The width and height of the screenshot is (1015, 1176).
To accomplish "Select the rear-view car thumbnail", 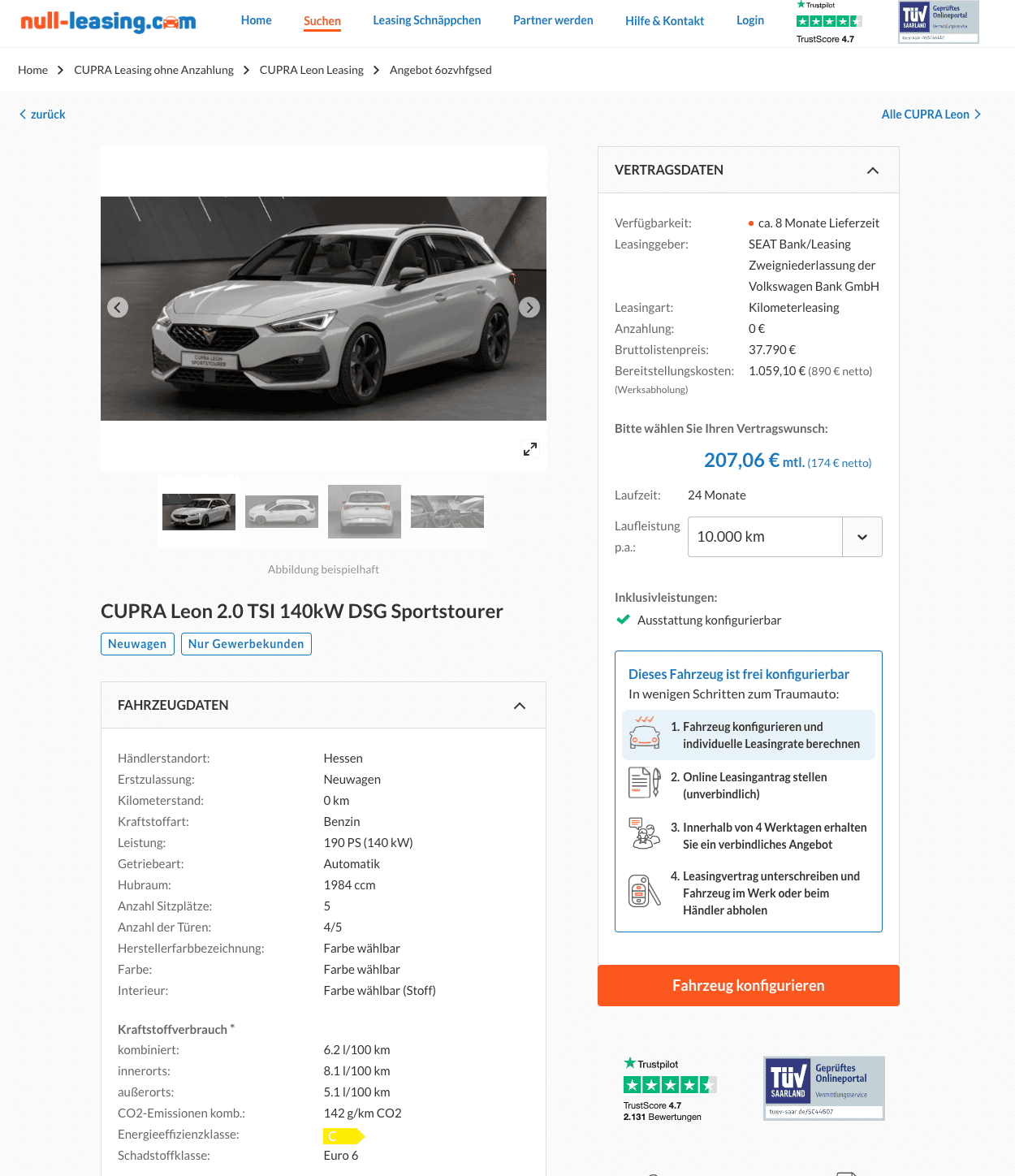I will click(x=365, y=512).
